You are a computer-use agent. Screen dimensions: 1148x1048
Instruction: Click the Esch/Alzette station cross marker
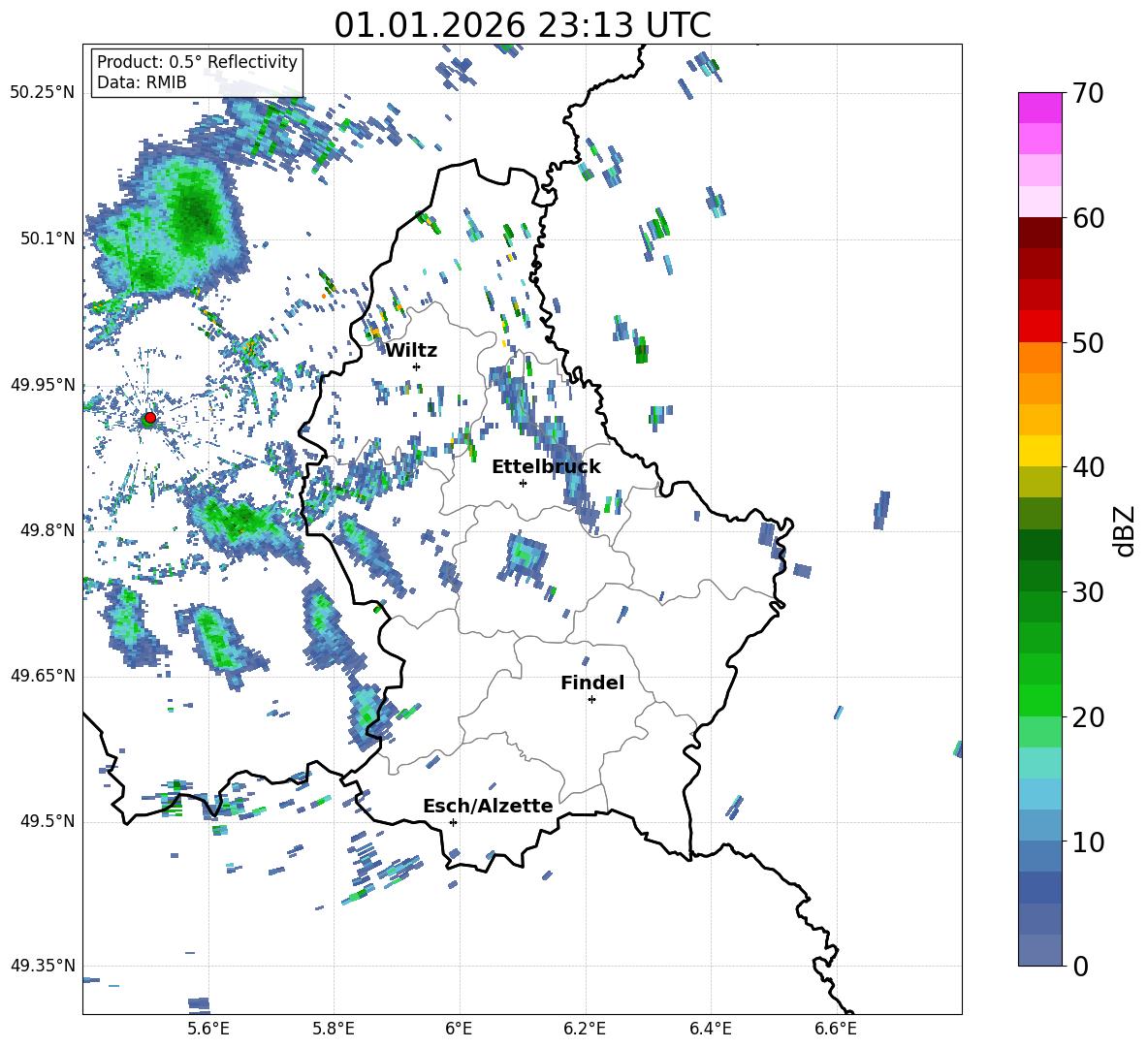tap(453, 822)
